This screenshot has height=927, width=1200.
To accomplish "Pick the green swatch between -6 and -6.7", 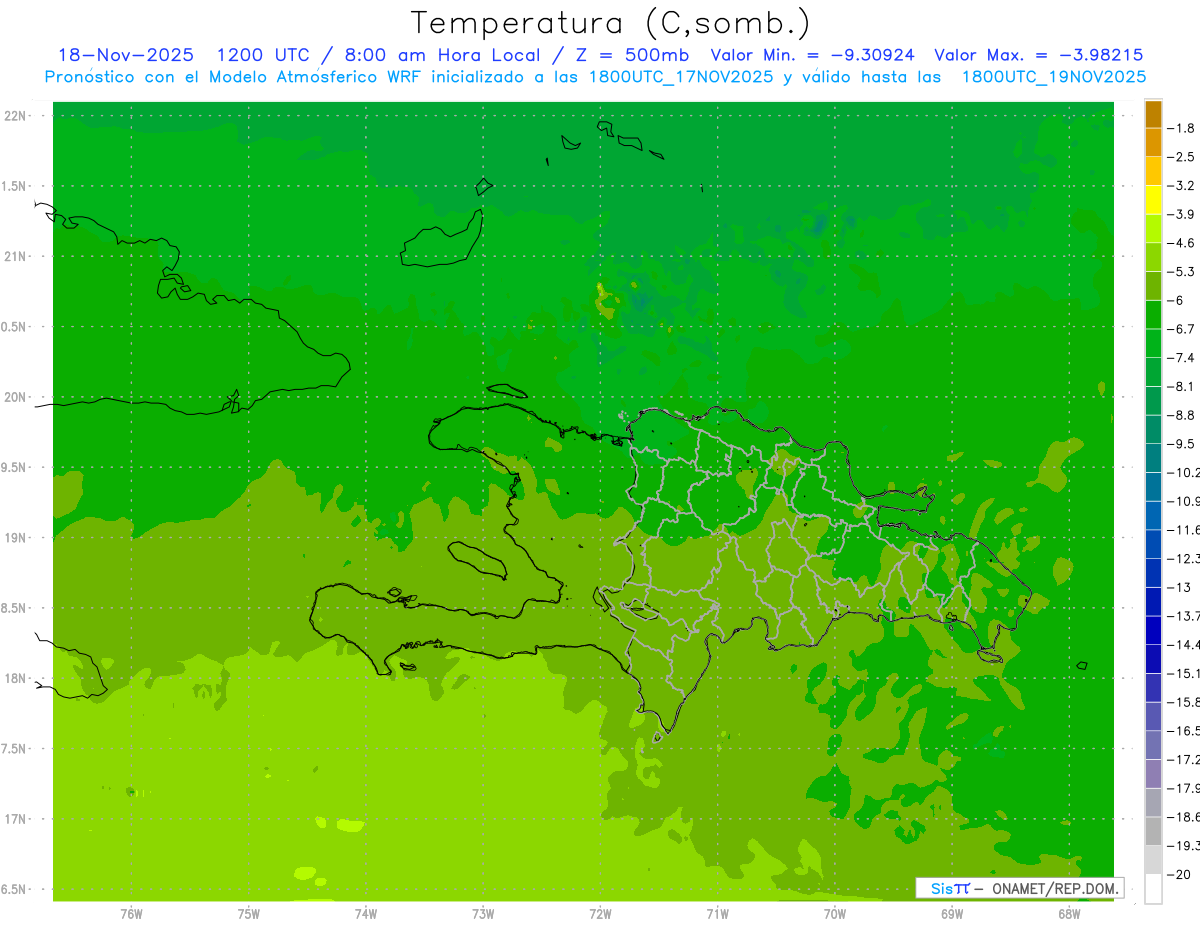I will (x=1153, y=314).
